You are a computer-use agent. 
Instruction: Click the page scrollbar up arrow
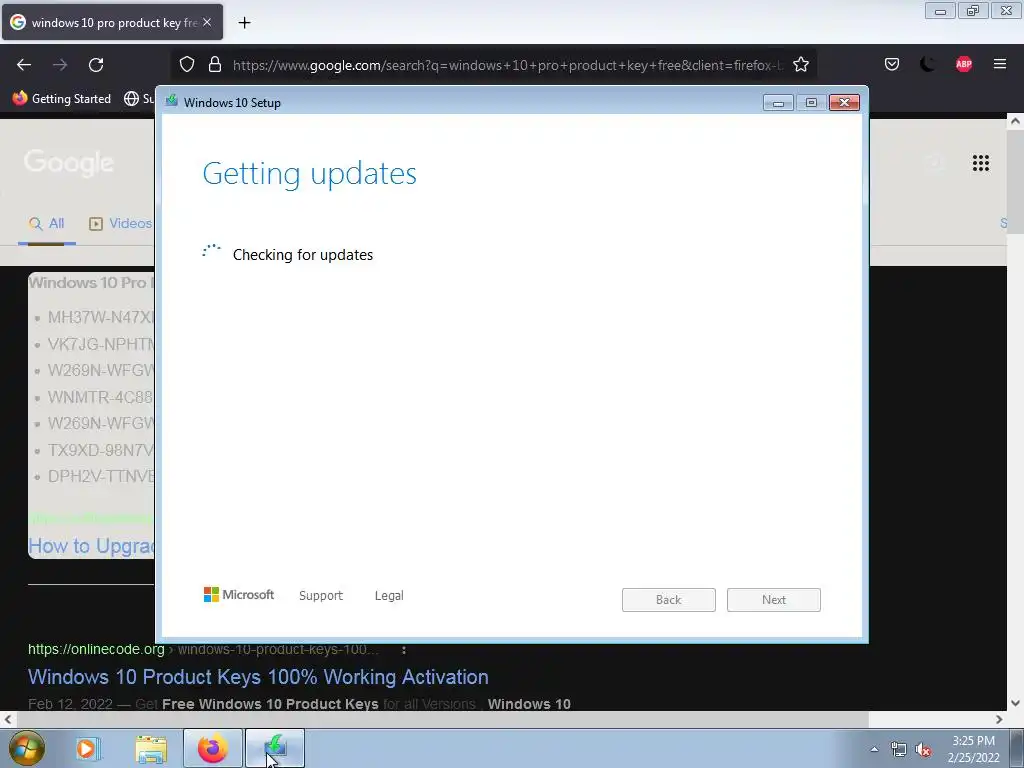click(x=1015, y=121)
